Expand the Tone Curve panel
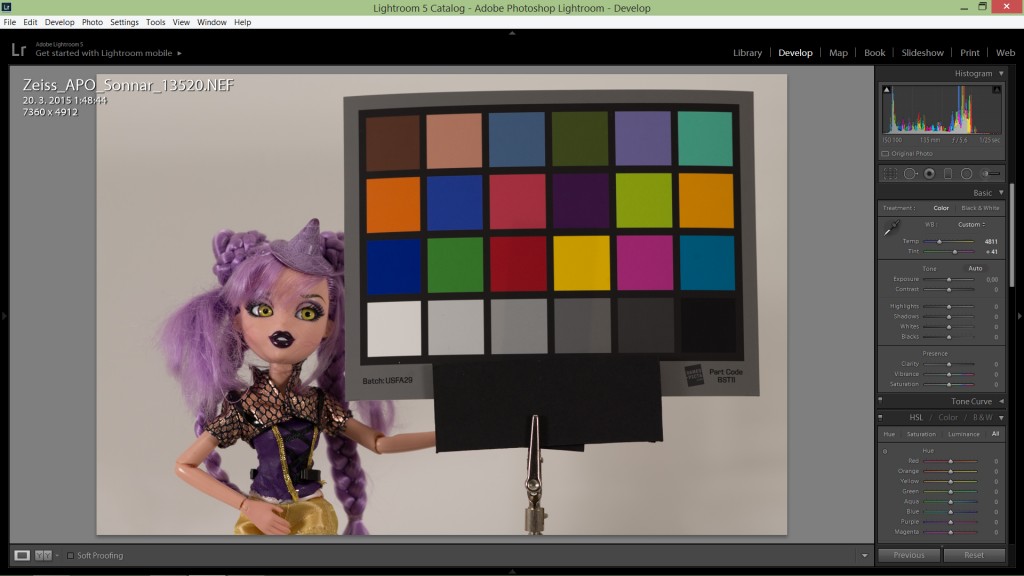This screenshot has height=576, width=1024. [1001, 402]
